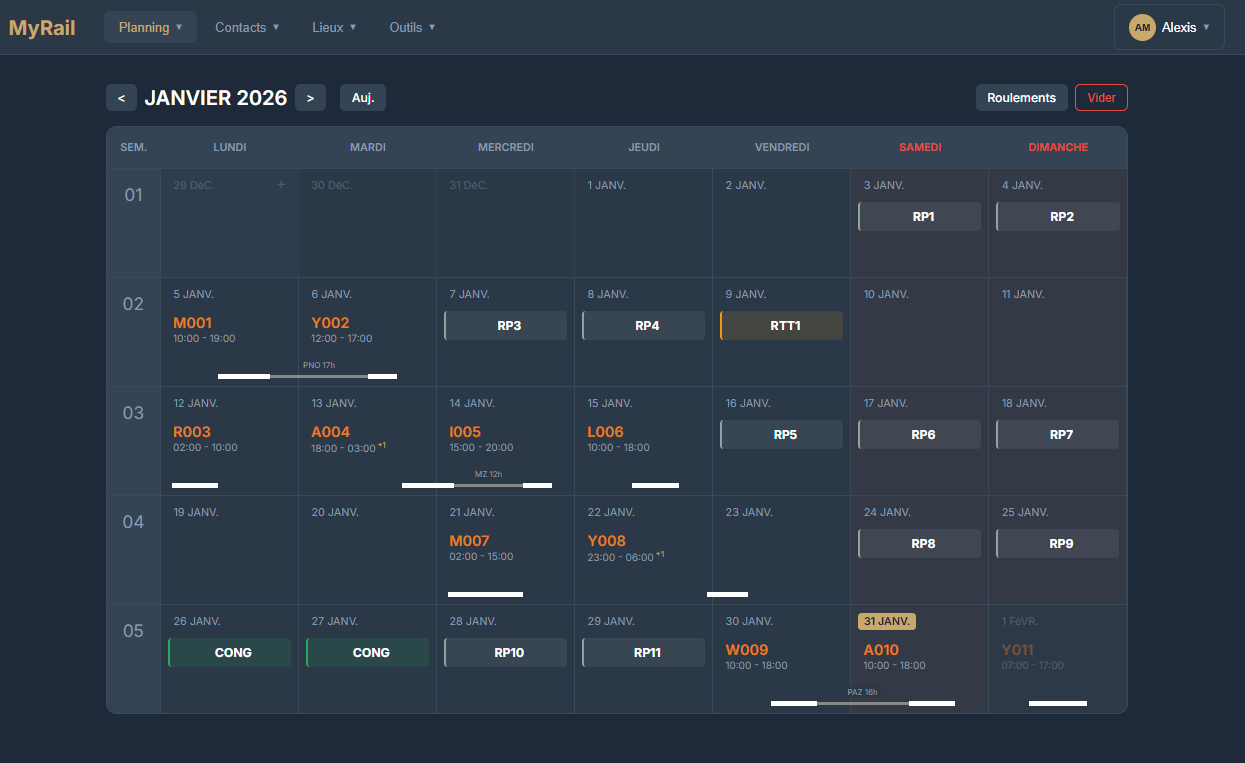Open the Lieux dropdown
Image resolution: width=1245 pixels, height=763 pixels.
[334, 27]
